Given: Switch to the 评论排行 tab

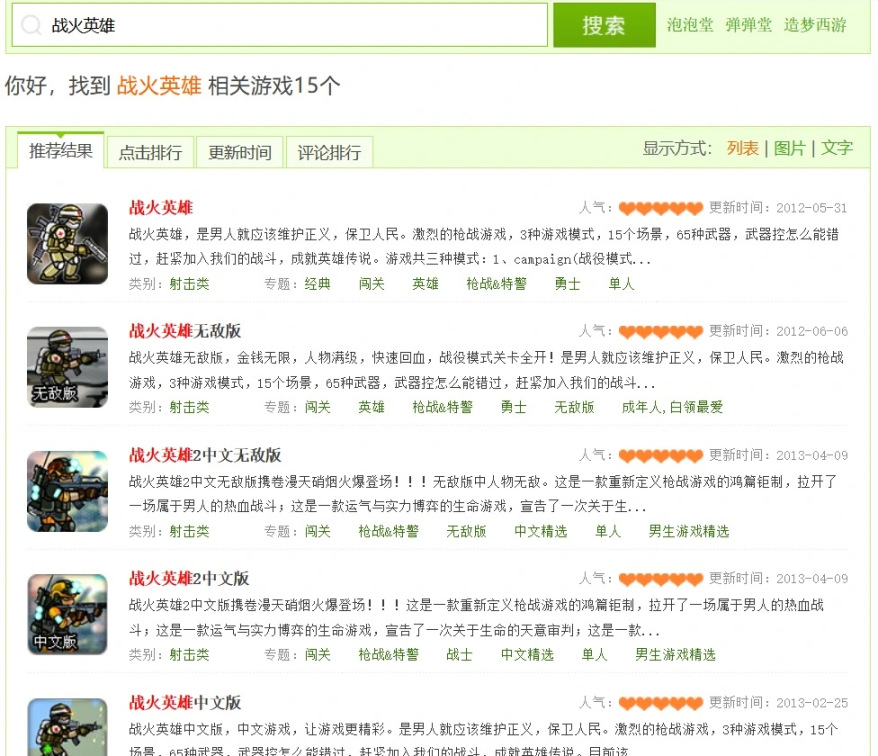Looking at the screenshot, I should (329, 152).
